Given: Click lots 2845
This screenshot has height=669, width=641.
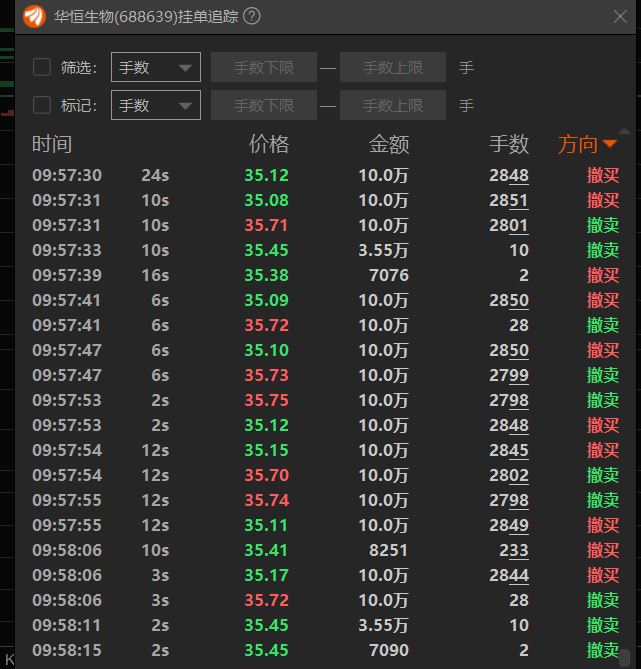Looking at the screenshot, I should [x=509, y=451].
